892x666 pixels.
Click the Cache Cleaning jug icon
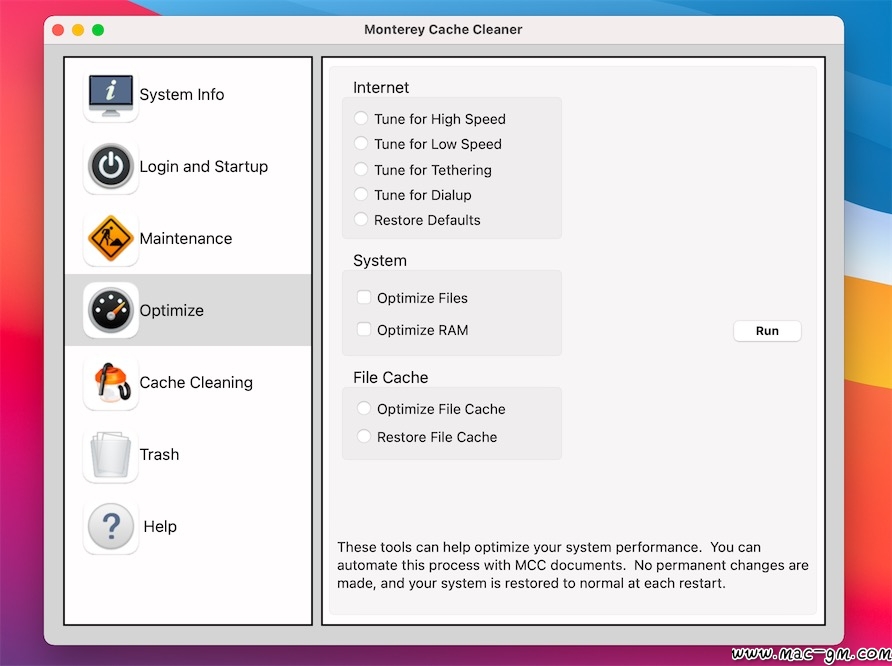pos(111,382)
